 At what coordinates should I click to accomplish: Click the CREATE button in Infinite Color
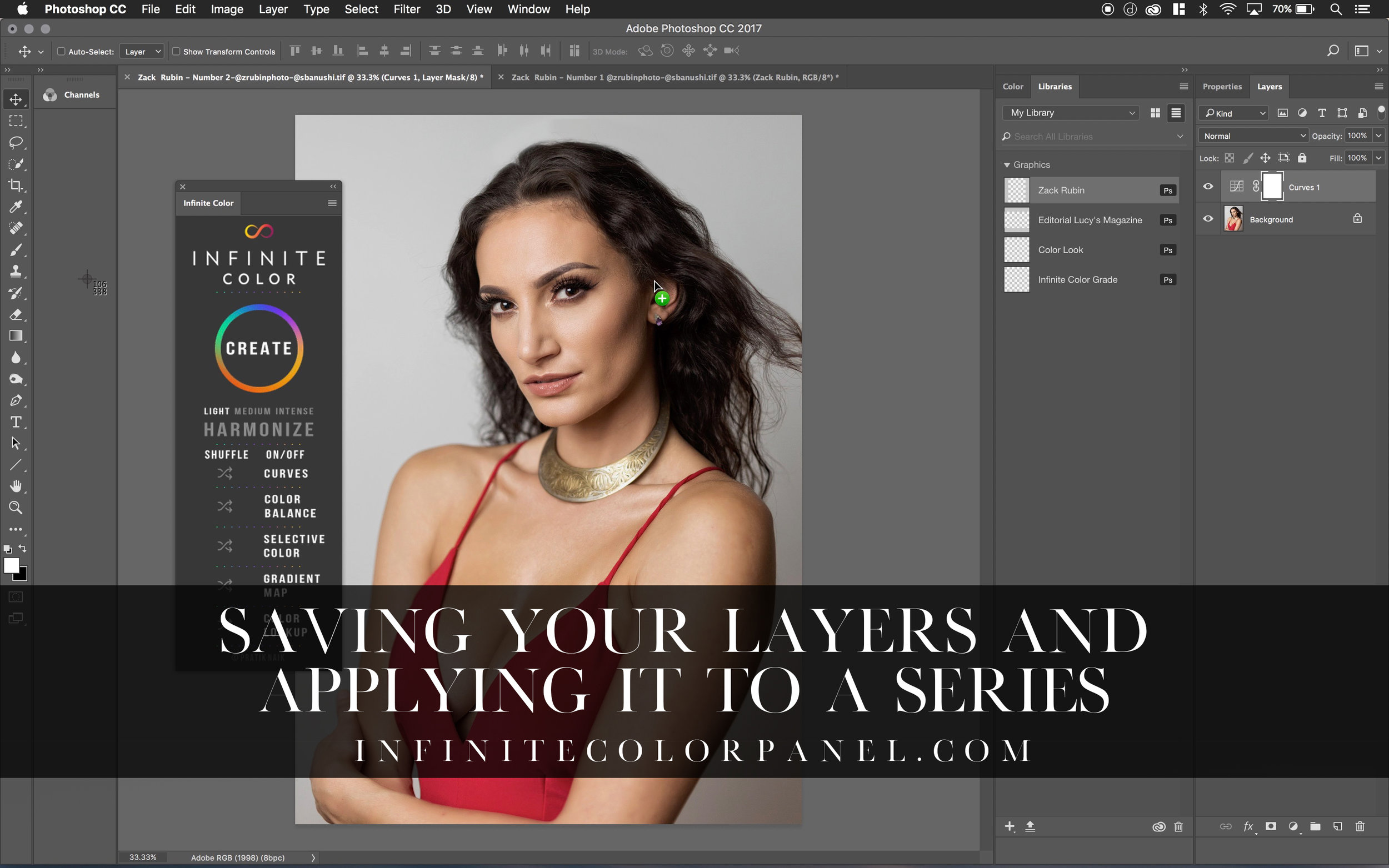[259, 348]
